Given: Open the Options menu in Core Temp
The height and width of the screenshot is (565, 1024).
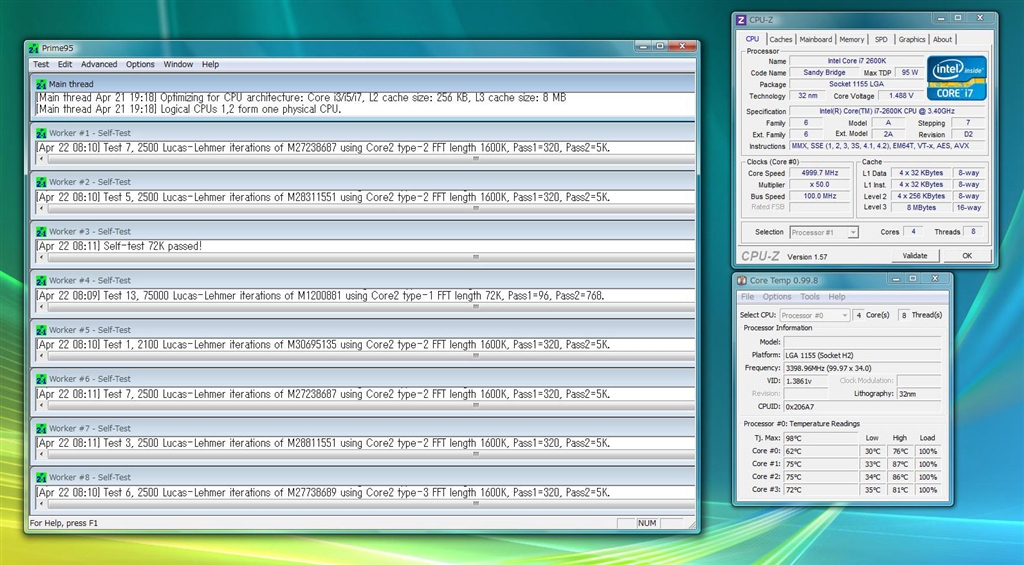Looking at the screenshot, I should click(776, 297).
